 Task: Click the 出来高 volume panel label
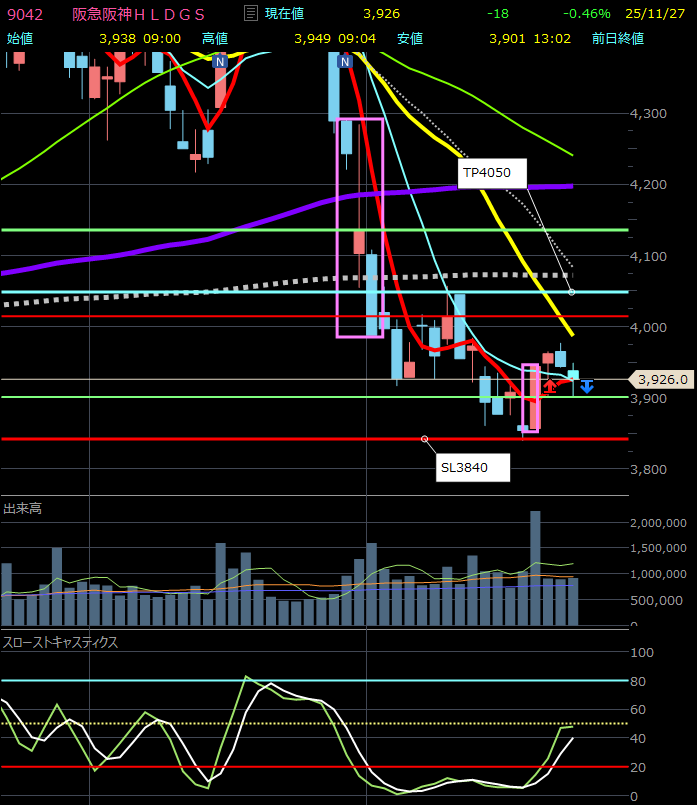(x=21, y=508)
